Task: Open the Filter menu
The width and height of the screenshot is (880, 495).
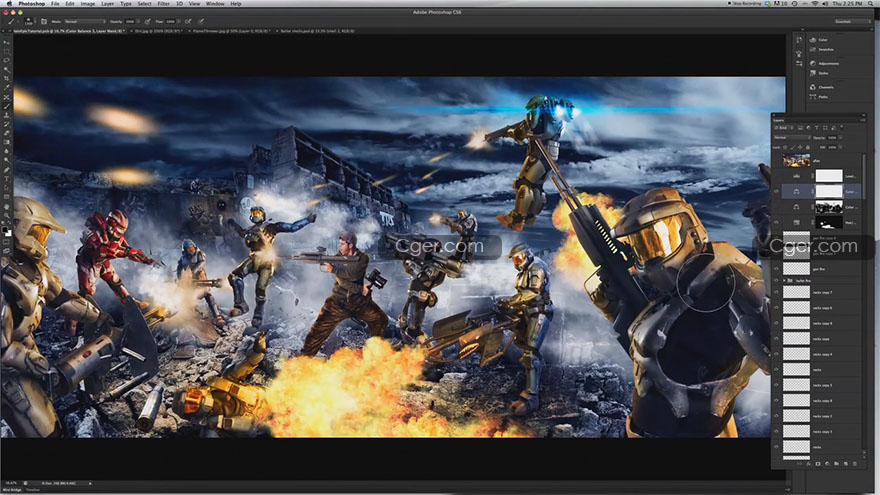Action: (163, 3)
